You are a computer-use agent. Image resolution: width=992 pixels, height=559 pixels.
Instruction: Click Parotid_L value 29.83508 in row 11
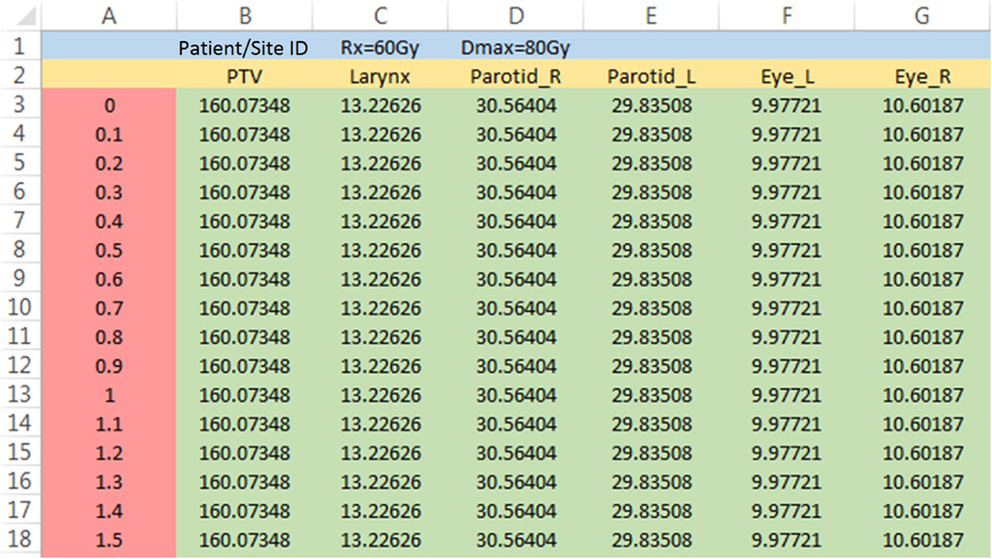[651, 337]
